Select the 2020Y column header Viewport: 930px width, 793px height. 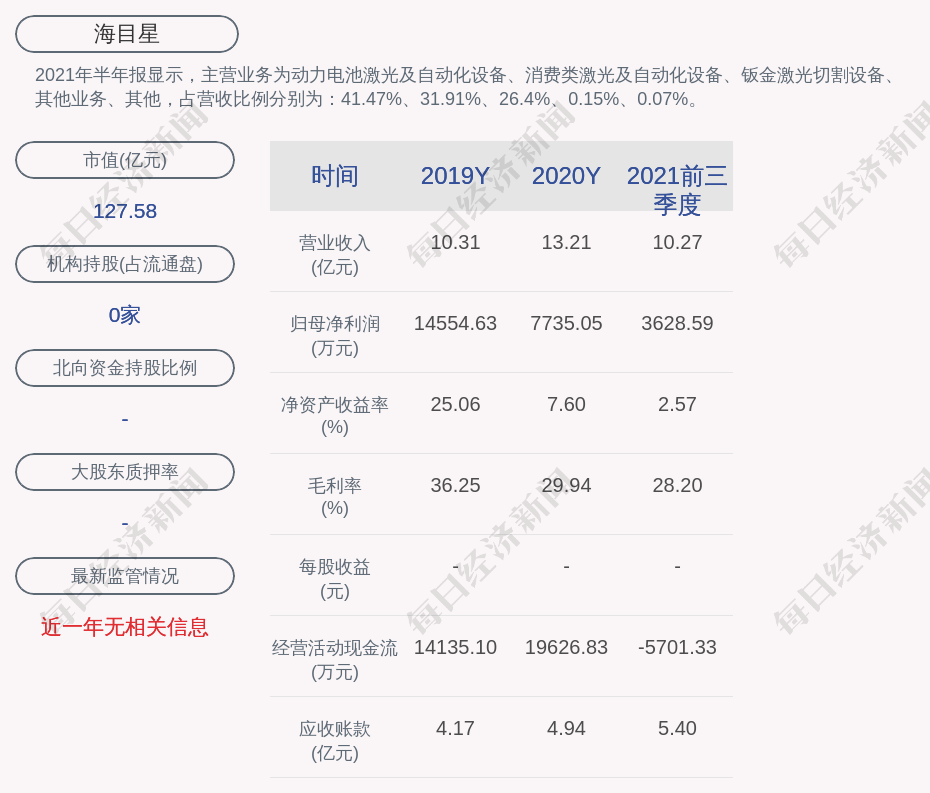coord(566,176)
